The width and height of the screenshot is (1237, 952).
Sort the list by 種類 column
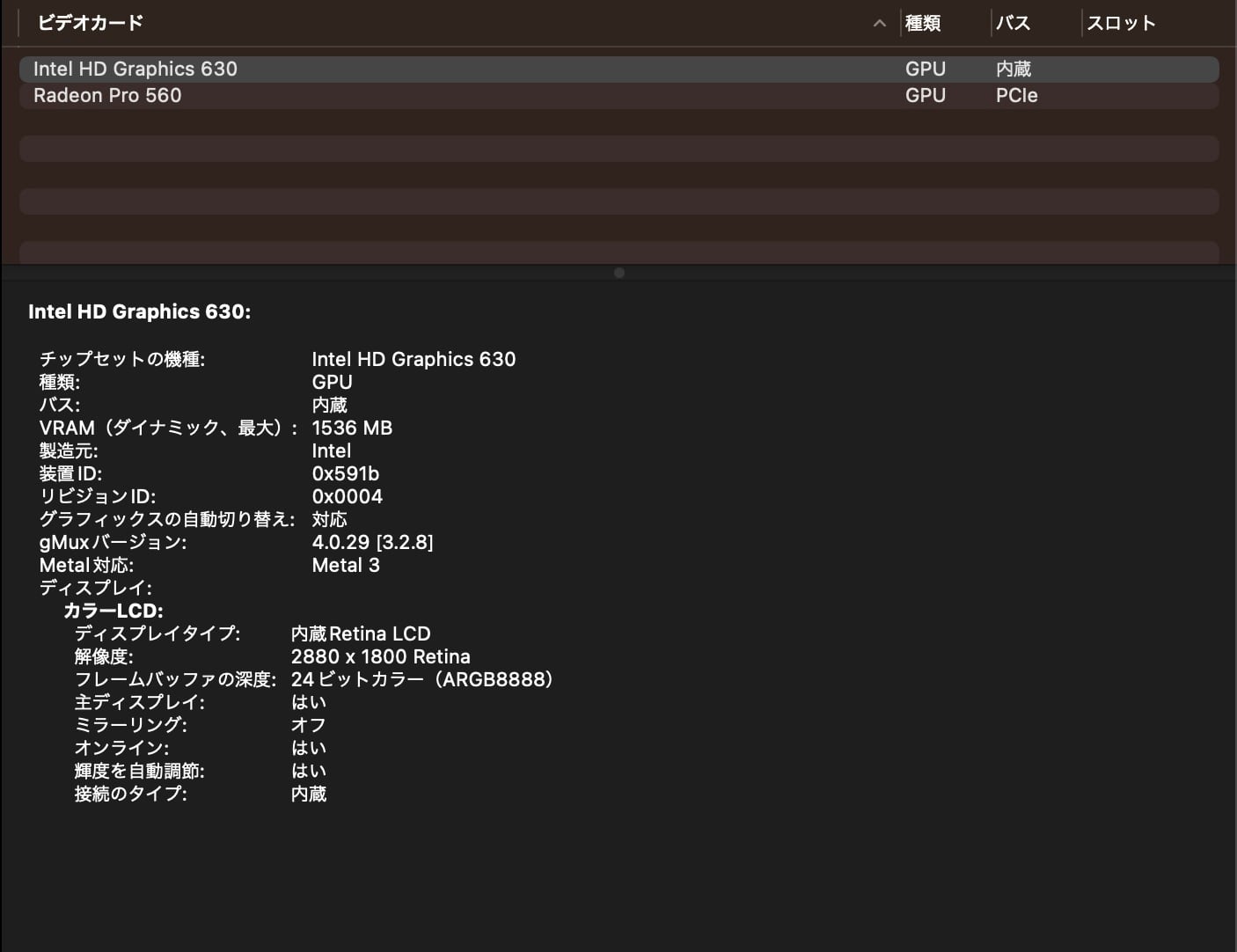pos(923,23)
